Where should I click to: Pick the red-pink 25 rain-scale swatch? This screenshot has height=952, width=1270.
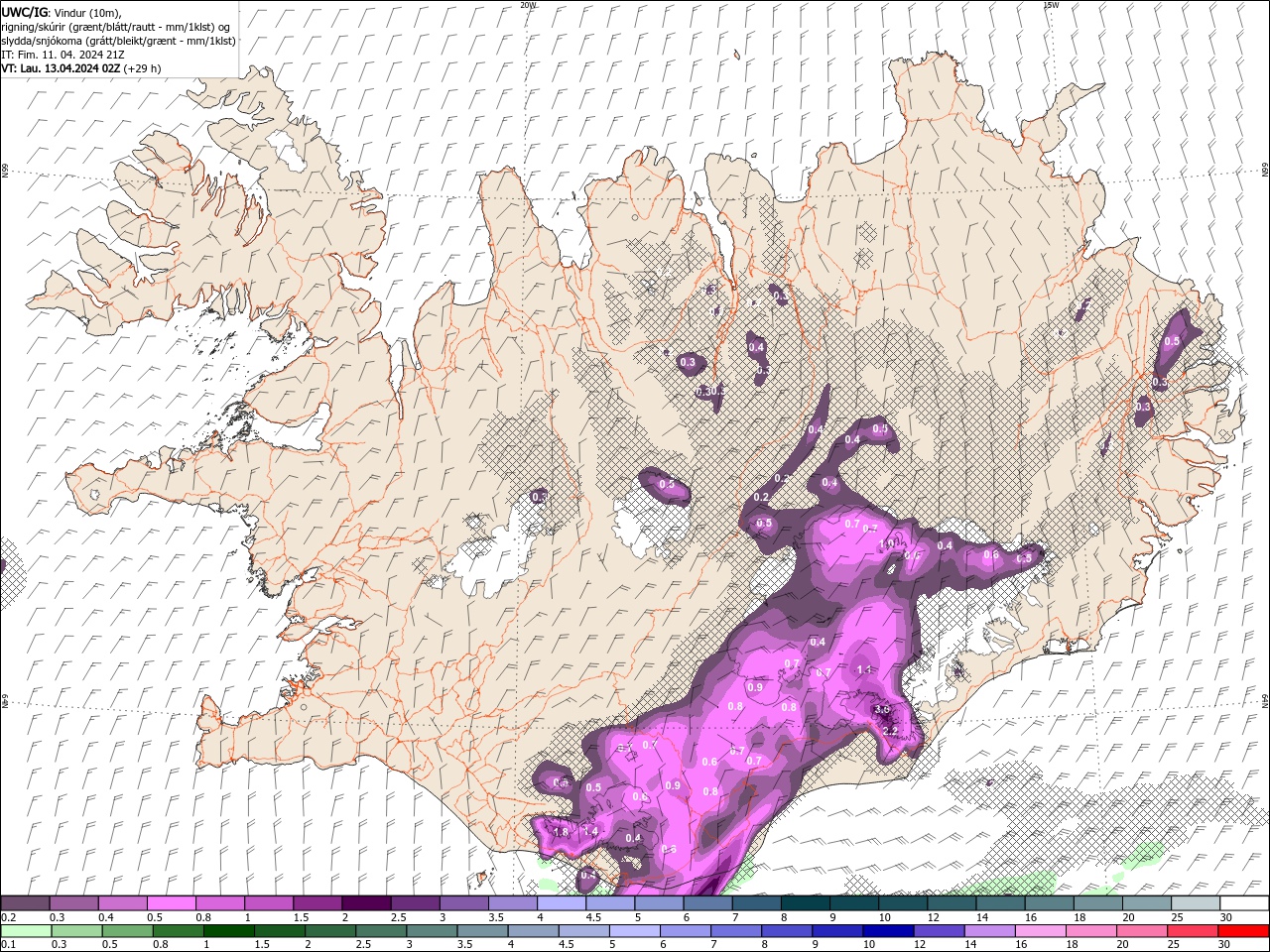pos(1193,931)
